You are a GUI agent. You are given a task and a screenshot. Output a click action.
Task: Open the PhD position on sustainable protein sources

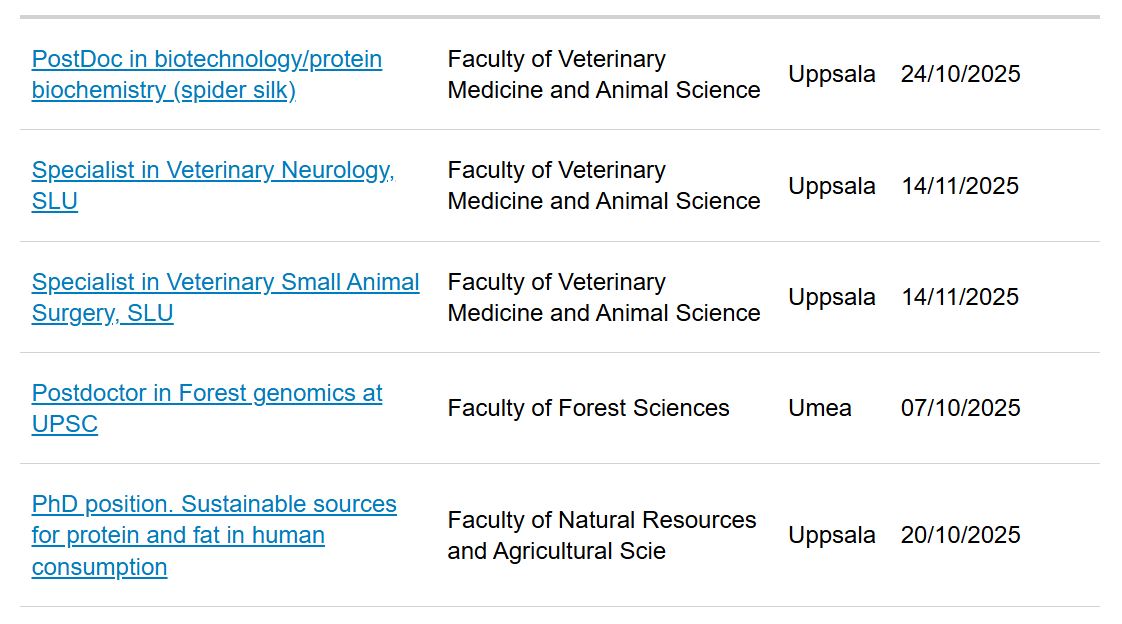point(214,535)
